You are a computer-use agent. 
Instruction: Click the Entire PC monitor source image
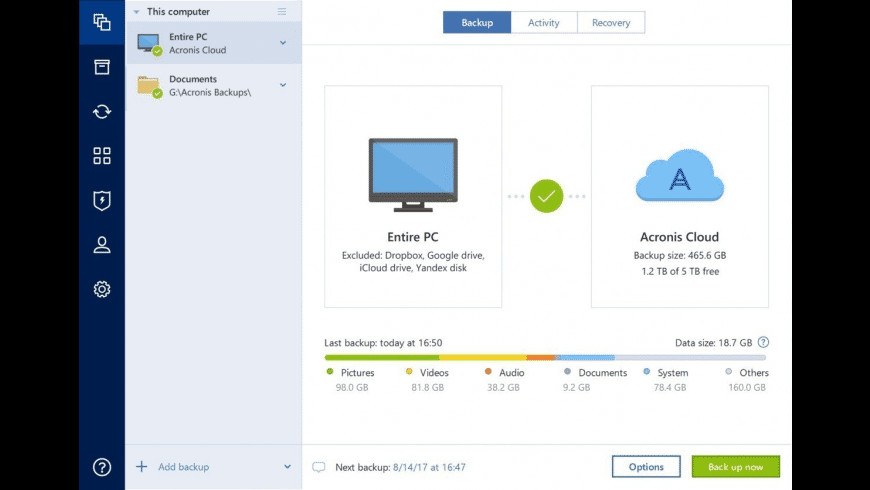(413, 175)
